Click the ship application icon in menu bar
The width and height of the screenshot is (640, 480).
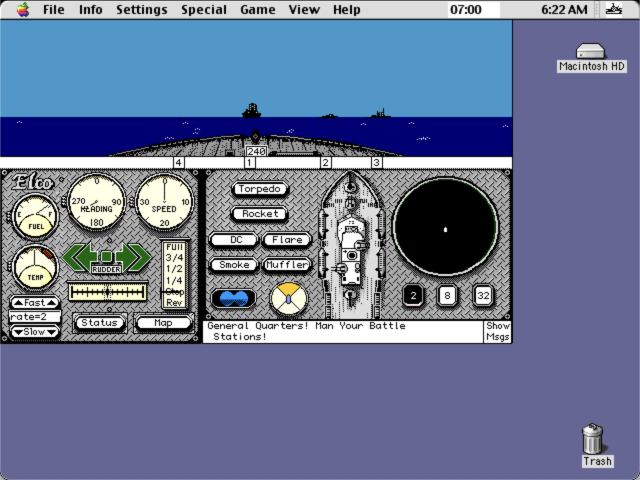click(x=613, y=9)
